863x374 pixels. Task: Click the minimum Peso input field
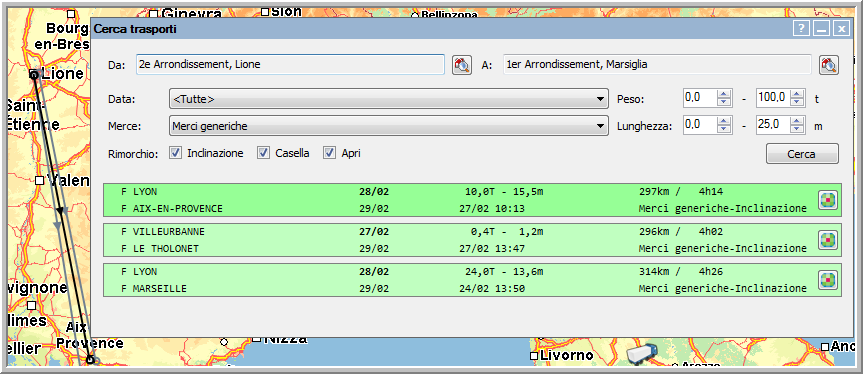[700, 98]
